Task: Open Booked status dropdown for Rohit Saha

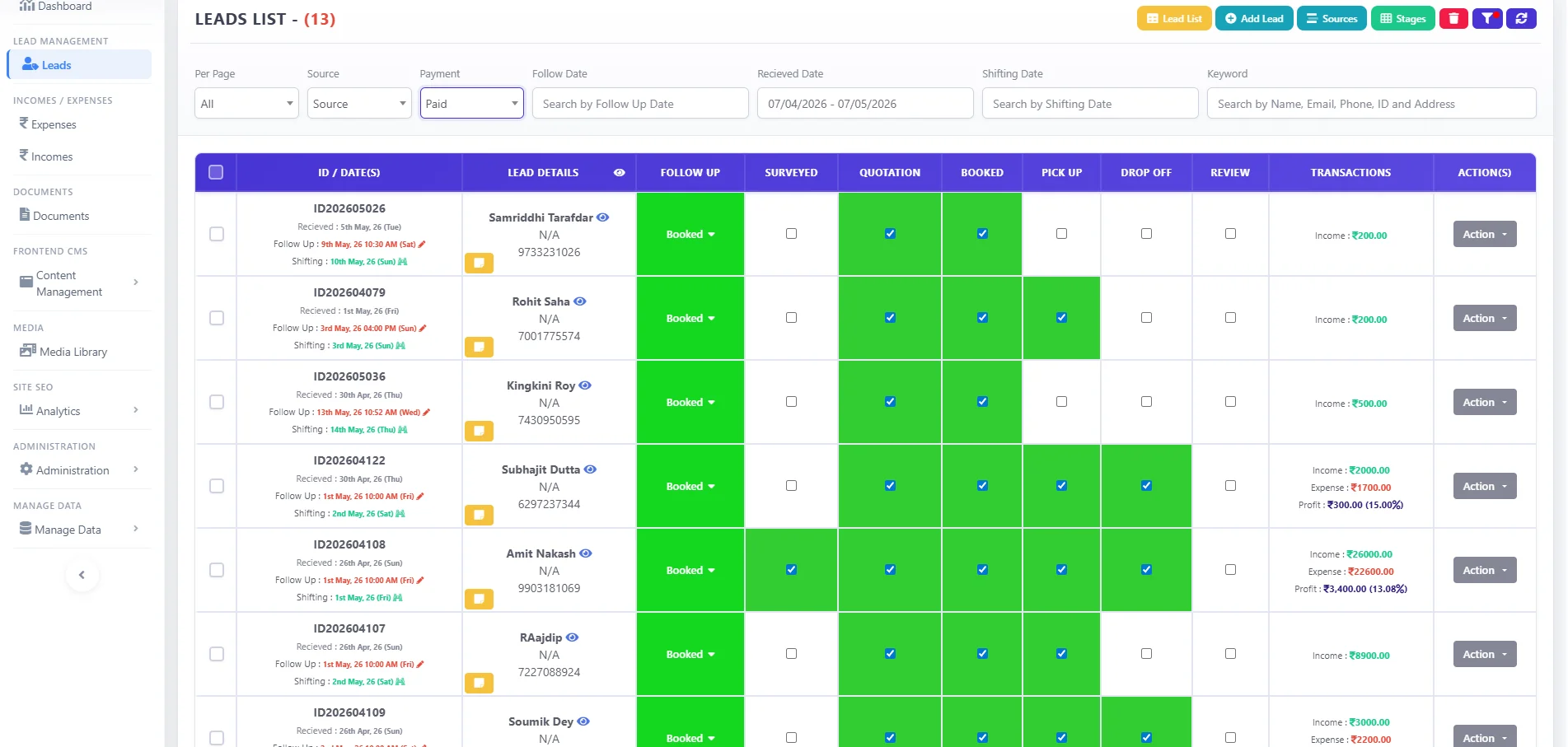Action: click(690, 319)
